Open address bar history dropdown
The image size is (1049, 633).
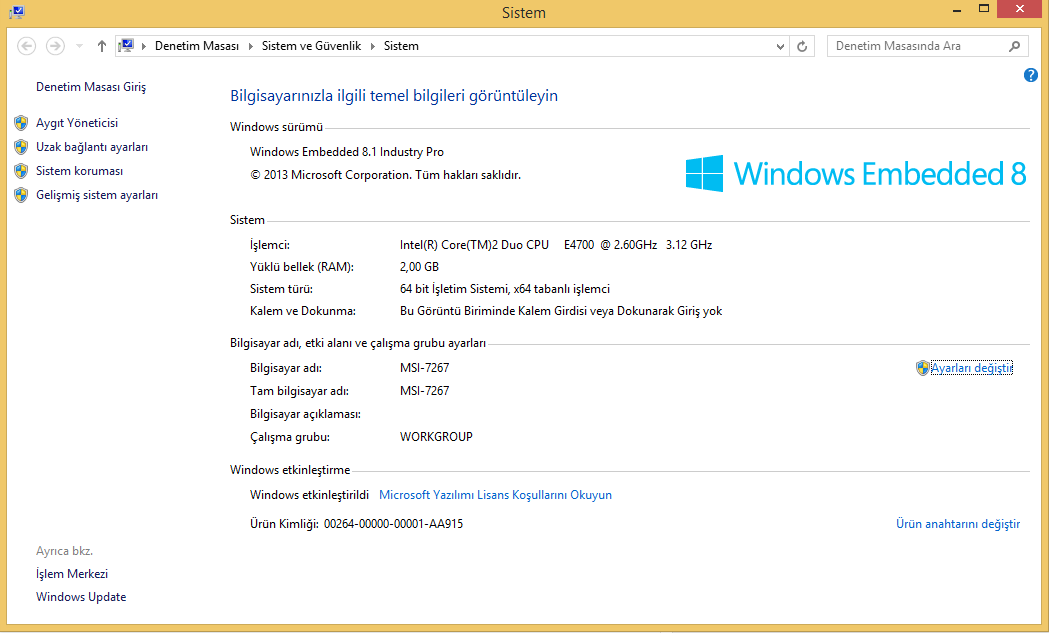pos(780,46)
